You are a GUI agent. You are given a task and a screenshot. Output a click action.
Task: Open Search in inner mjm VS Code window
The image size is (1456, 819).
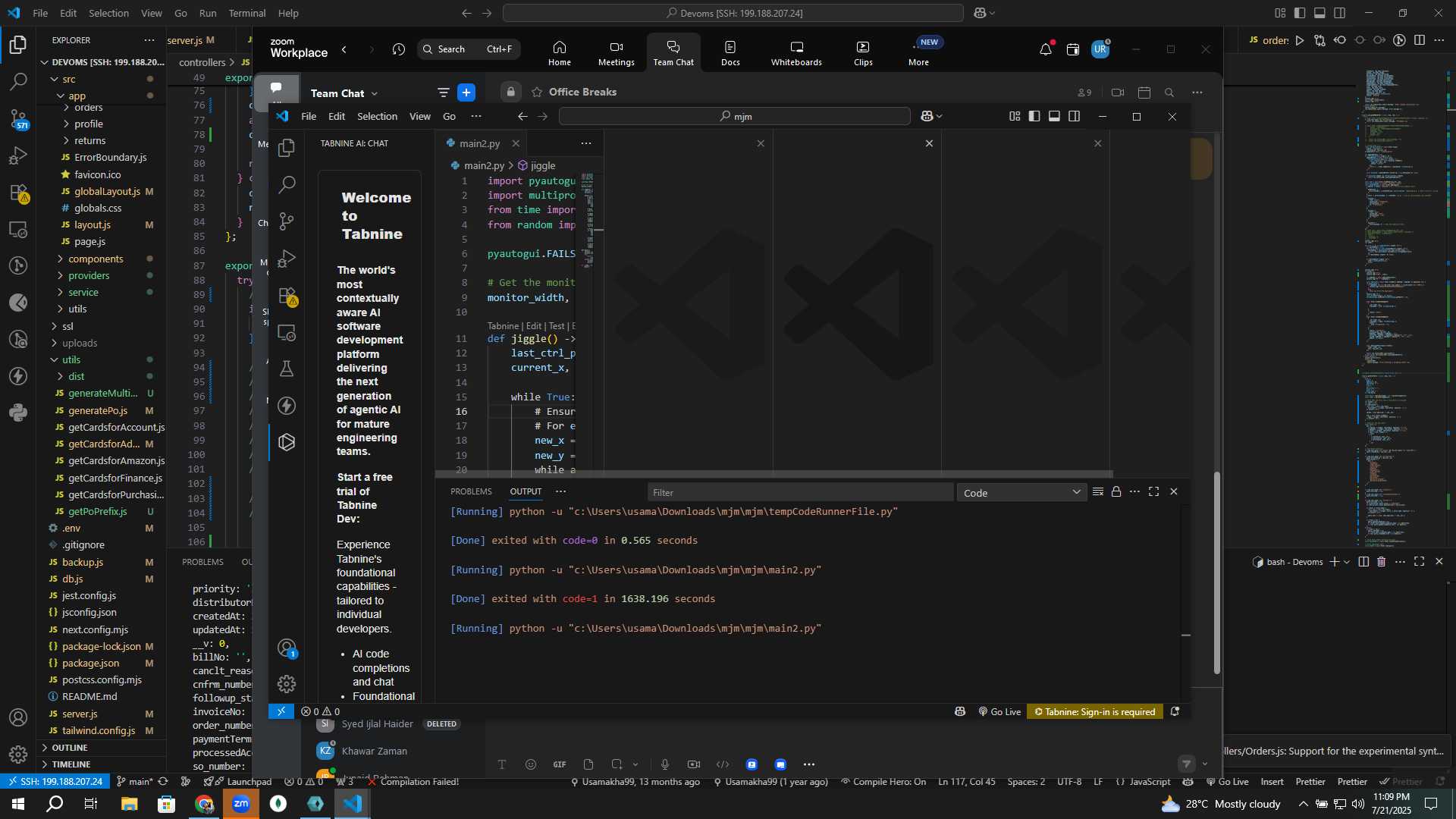click(287, 184)
